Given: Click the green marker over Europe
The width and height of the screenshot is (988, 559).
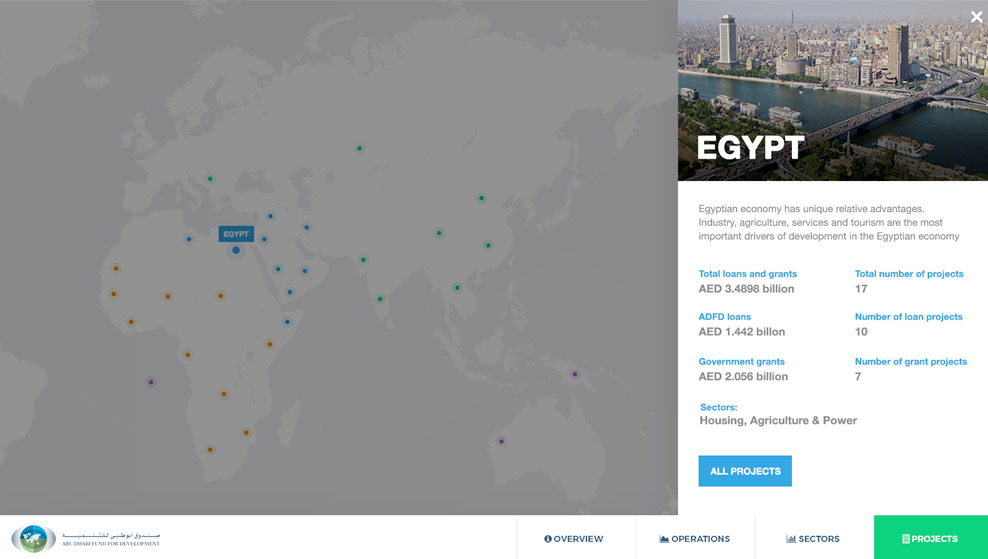Looking at the screenshot, I should tap(210, 179).
